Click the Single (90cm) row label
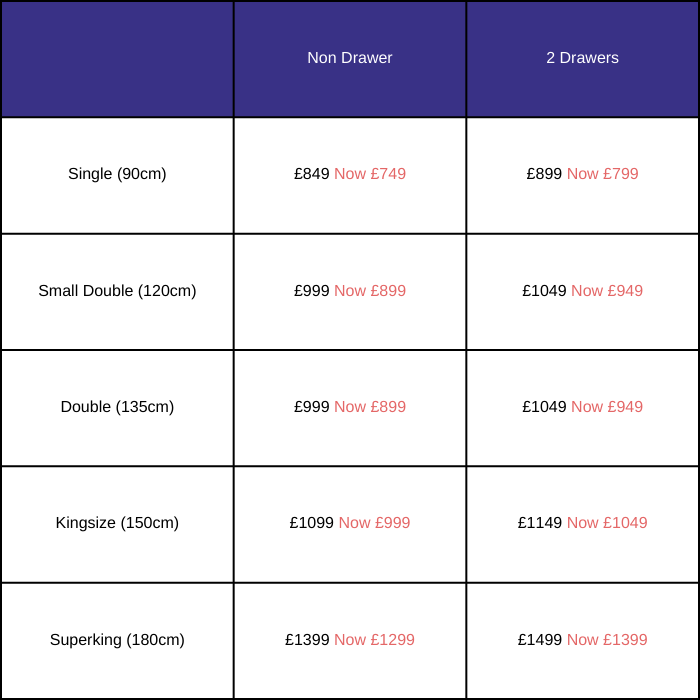The height and width of the screenshot is (700, 700). [x=117, y=174]
